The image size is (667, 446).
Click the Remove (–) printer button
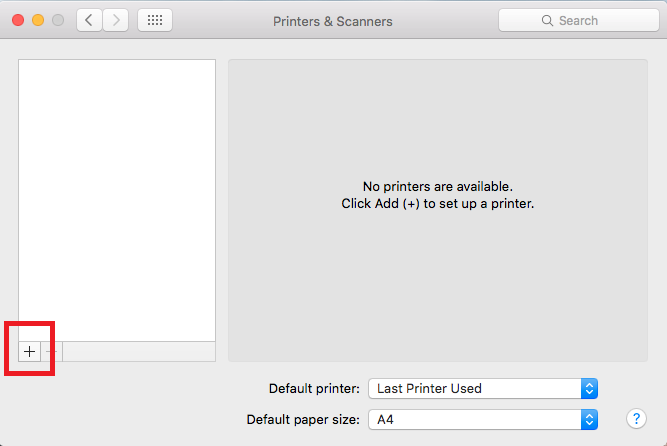(x=51, y=352)
